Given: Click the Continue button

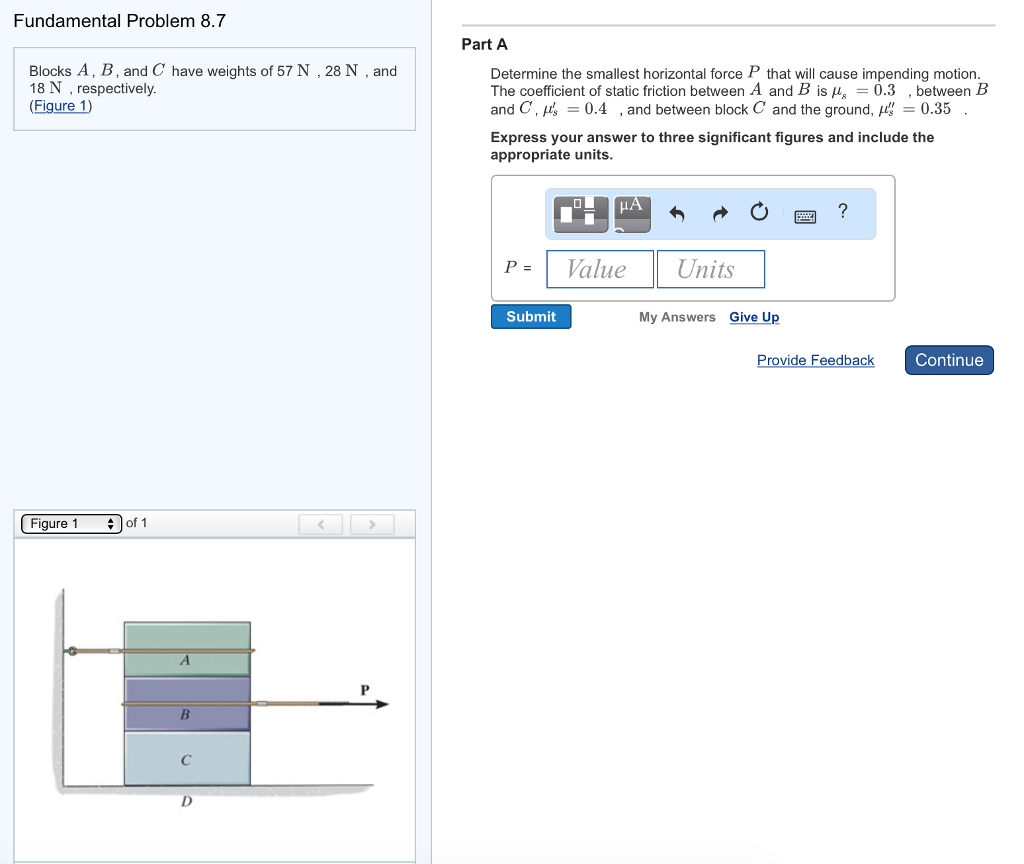Looking at the screenshot, I should pos(948,360).
